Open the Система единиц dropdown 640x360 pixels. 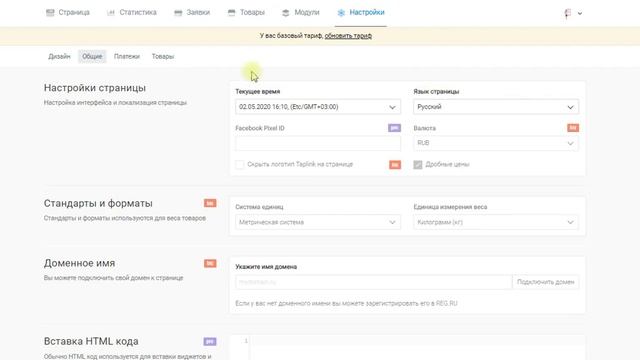pos(318,222)
